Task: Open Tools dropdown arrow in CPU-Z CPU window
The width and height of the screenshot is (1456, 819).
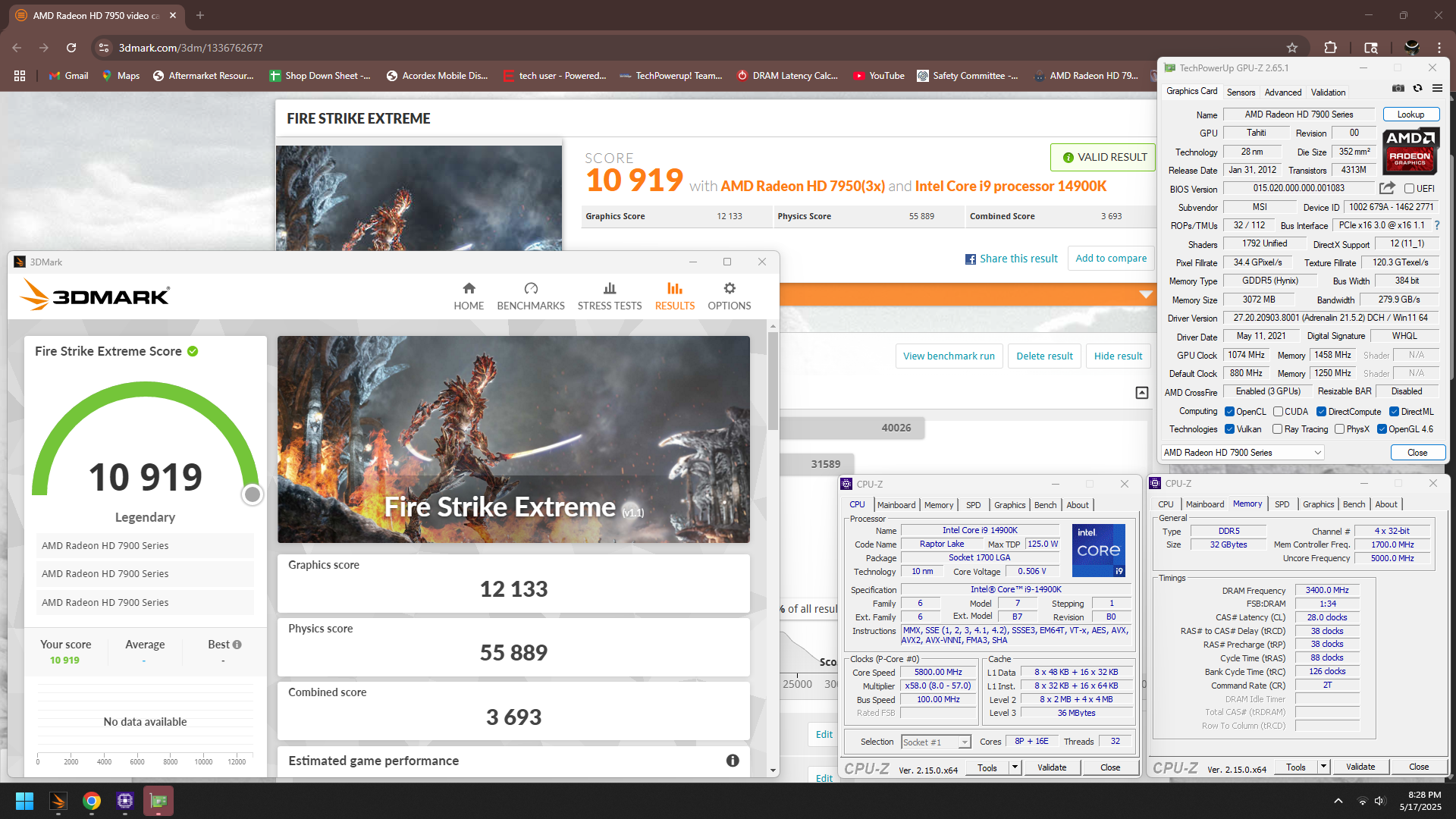Action: [1015, 767]
